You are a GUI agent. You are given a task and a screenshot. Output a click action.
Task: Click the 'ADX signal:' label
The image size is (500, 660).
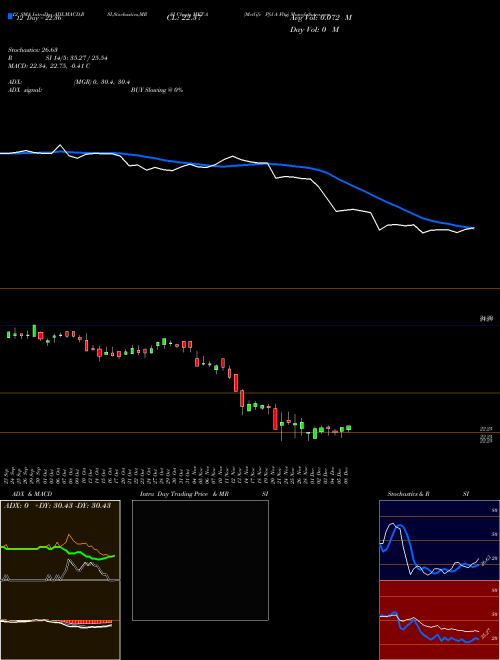(25, 90)
